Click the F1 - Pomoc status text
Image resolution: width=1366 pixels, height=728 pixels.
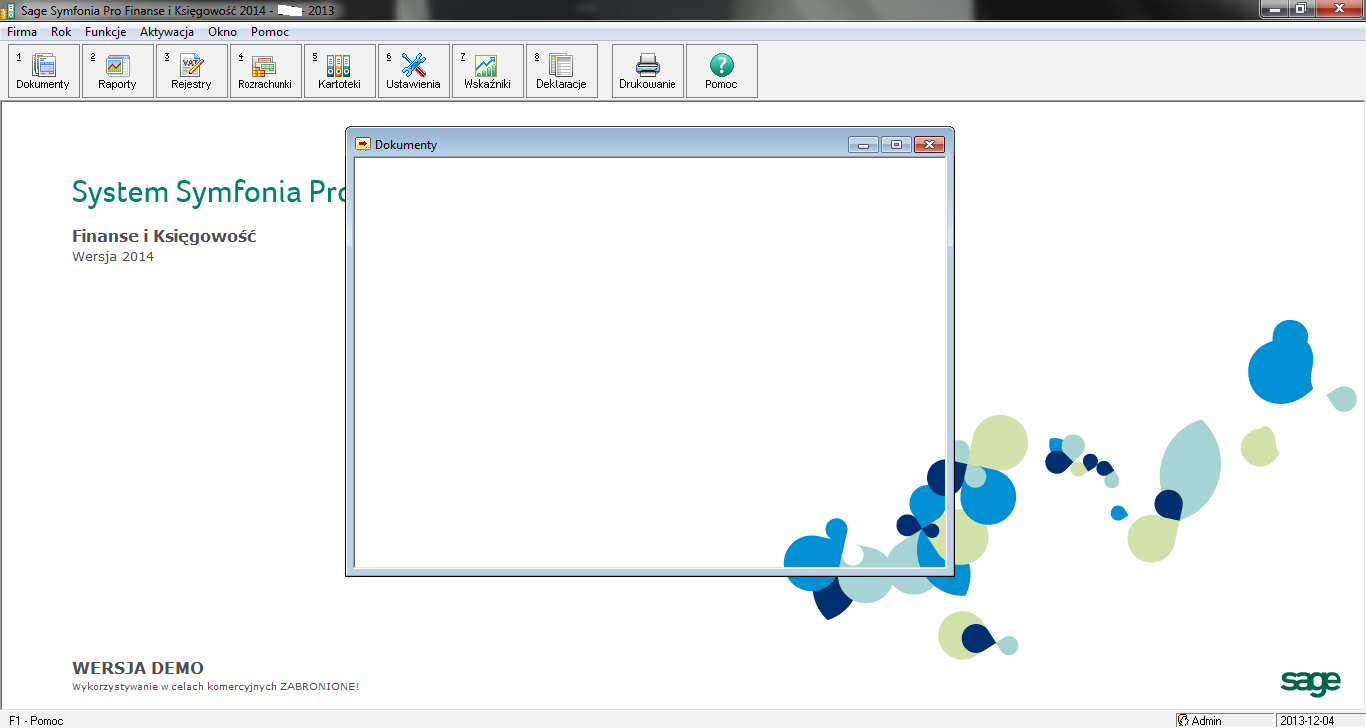tap(36, 720)
